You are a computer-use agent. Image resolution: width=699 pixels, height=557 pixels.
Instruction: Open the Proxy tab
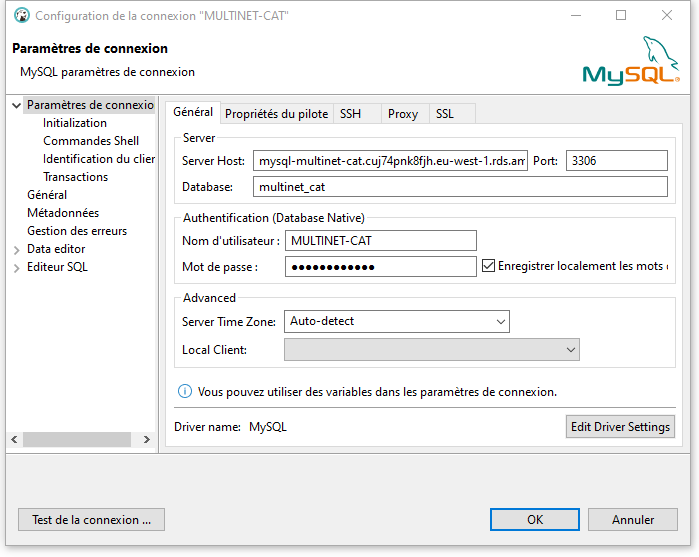403,114
